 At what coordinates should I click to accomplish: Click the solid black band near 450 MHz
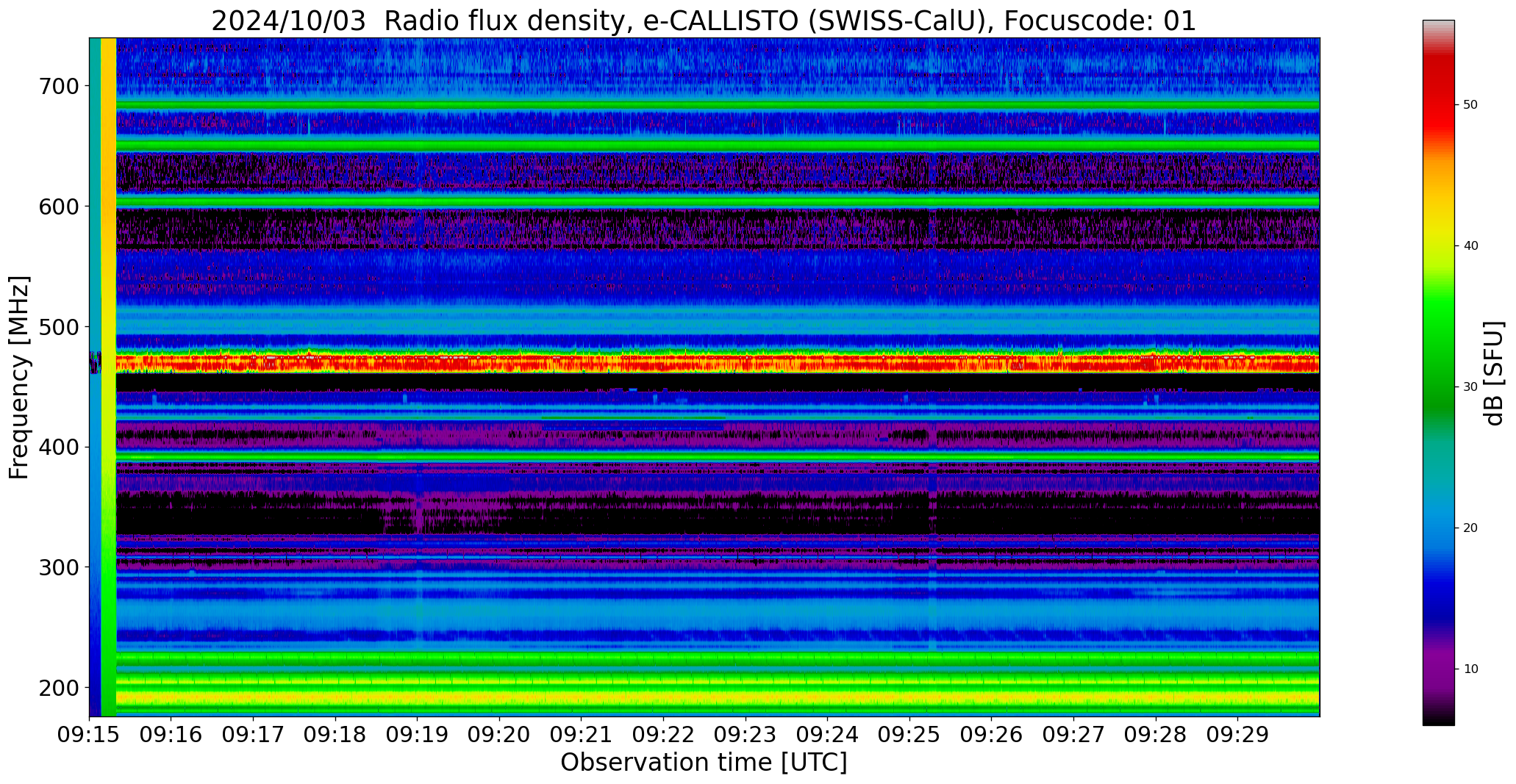point(718,382)
